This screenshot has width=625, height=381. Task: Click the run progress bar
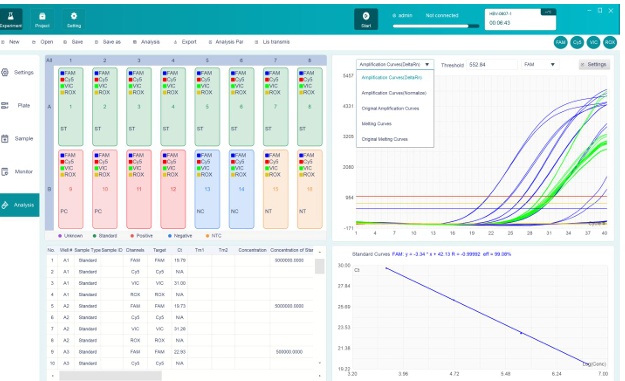click(436, 26)
